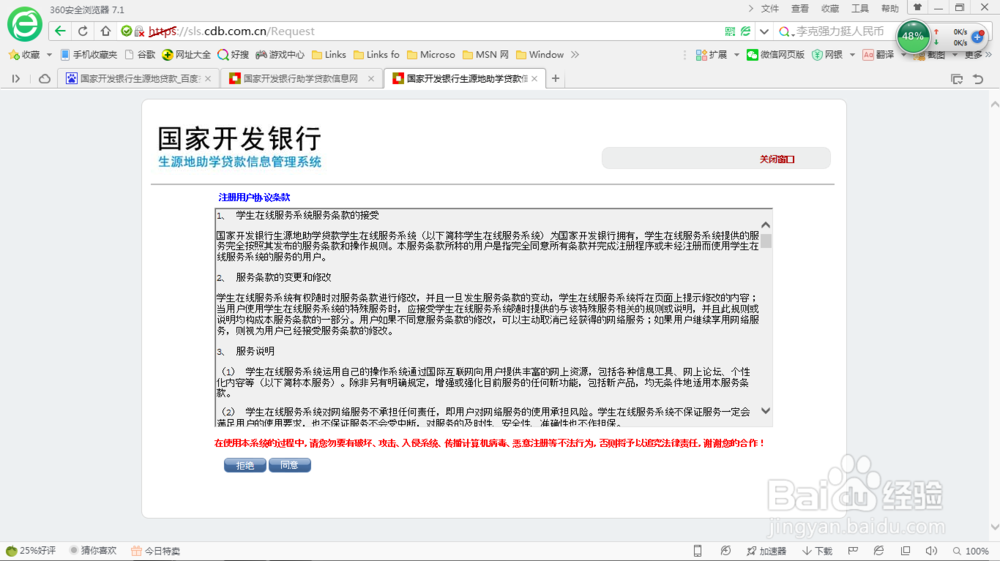
Task: Click the 关闭窗口 close window link
Action: [x=777, y=159]
